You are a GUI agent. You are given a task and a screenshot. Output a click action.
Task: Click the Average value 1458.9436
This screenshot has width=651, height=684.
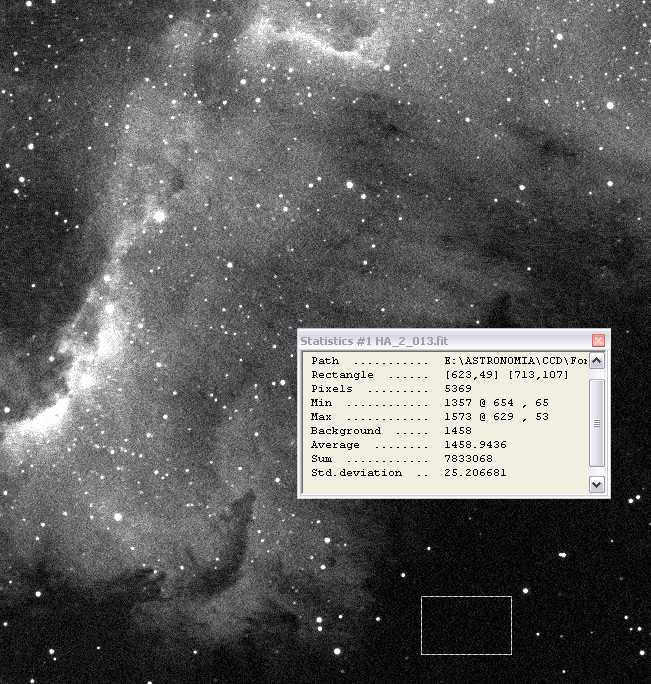click(475, 445)
